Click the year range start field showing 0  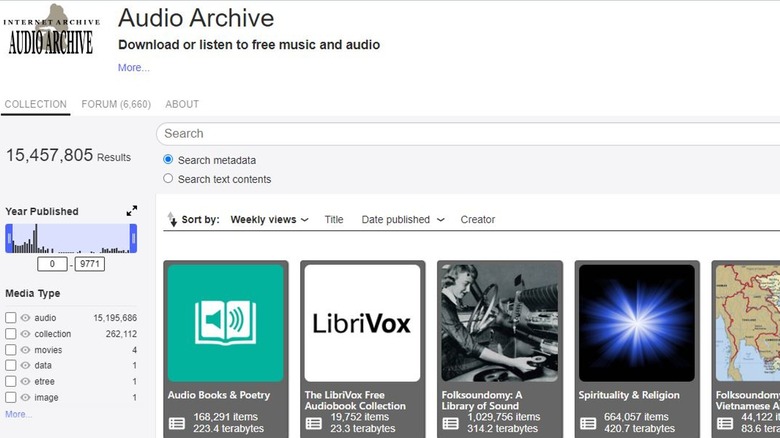[52, 264]
